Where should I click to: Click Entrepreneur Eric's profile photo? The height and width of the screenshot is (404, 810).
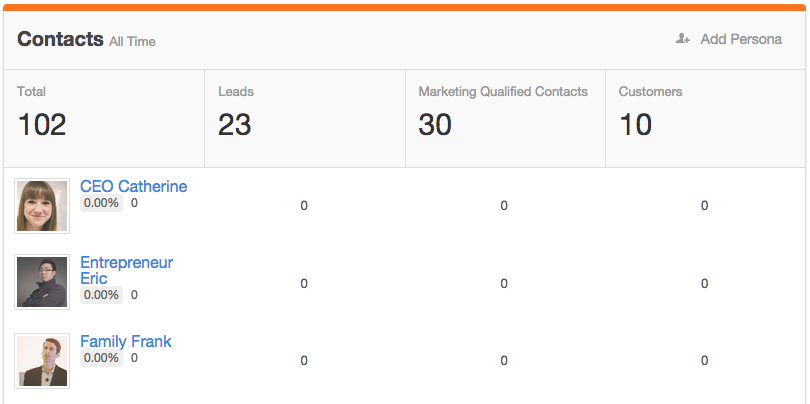tap(42, 282)
